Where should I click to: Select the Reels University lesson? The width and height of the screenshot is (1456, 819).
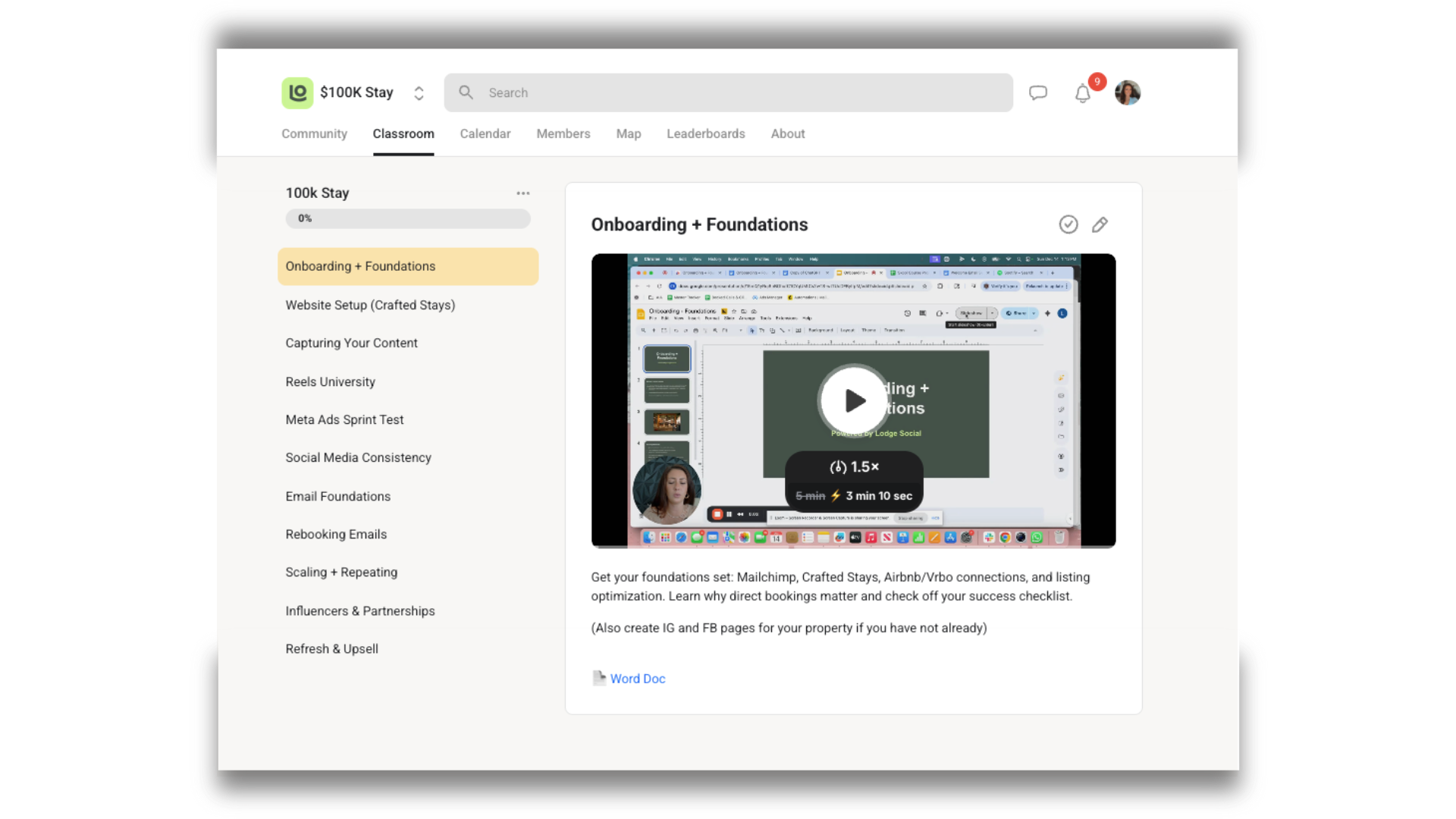pyautogui.click(x=330, y=381)
